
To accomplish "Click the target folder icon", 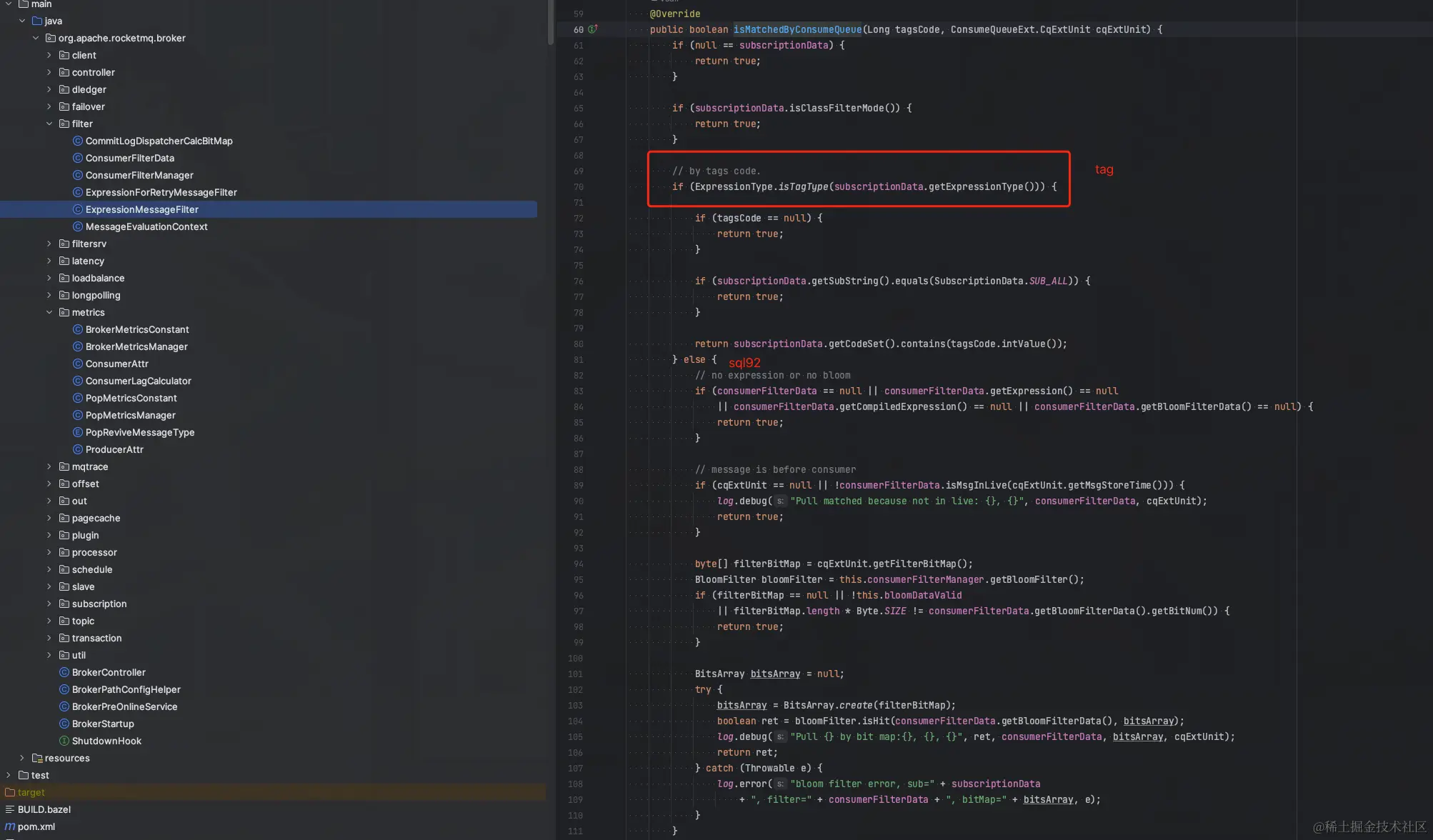I will coord(9,792).
